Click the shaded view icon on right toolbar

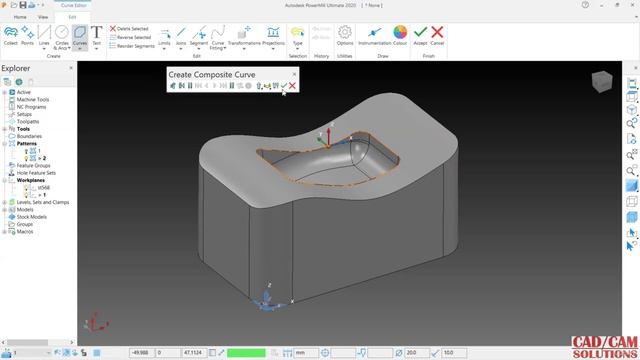[631, 186]
